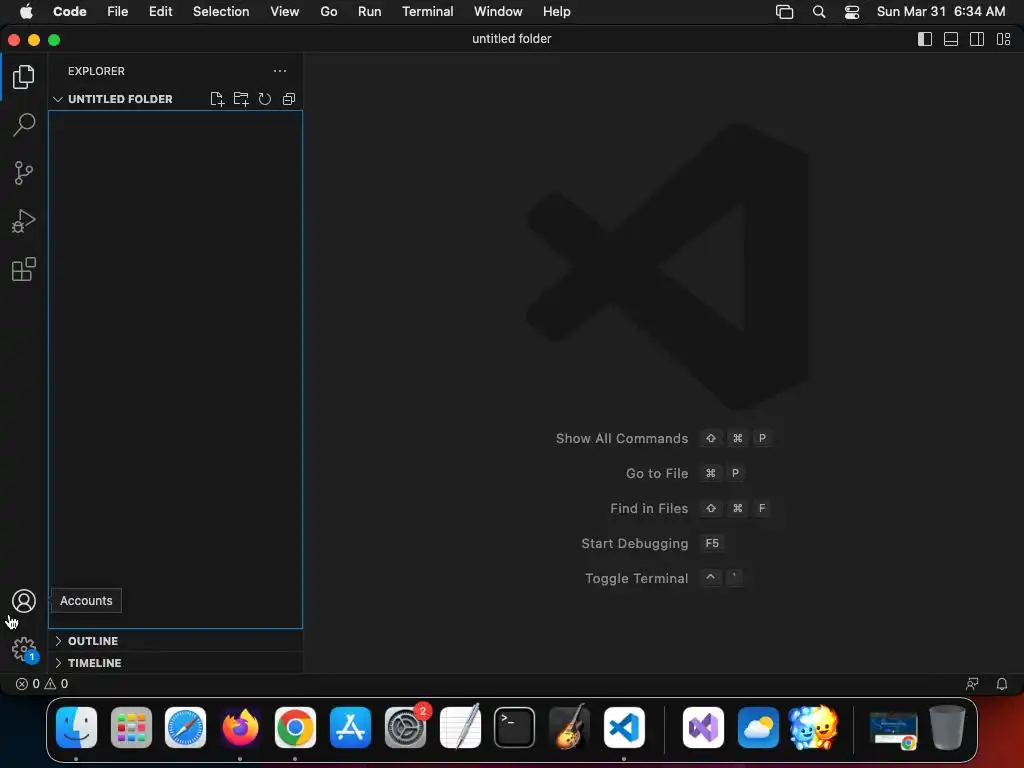Image resolution: width=1024 pixels, height=768 pixels.
Task: Open Launchpad from the Dock
Action: (131, 728)
